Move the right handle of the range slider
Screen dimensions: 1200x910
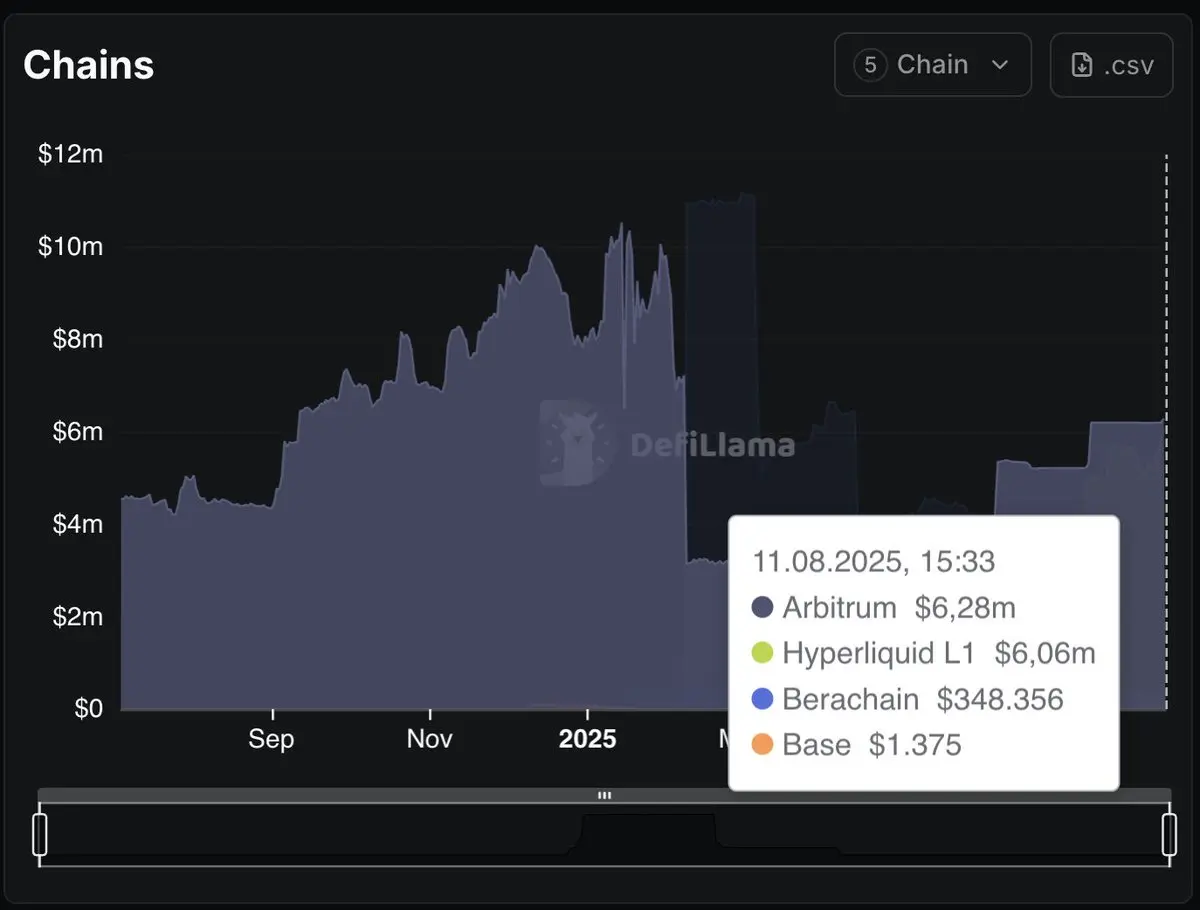tap(1168, 835)
